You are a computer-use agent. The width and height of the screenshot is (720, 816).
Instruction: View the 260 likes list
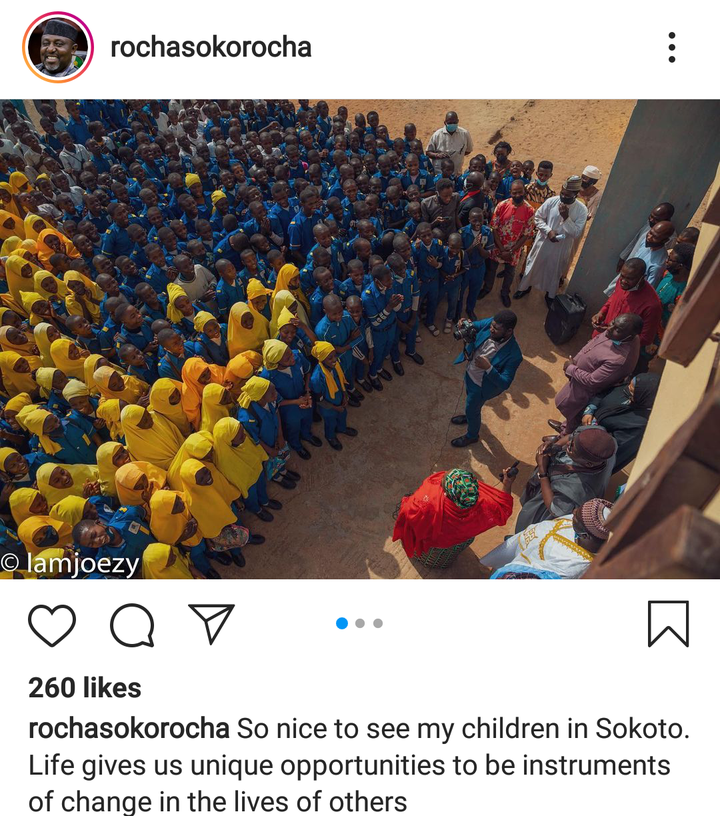[x=85, y=687]
